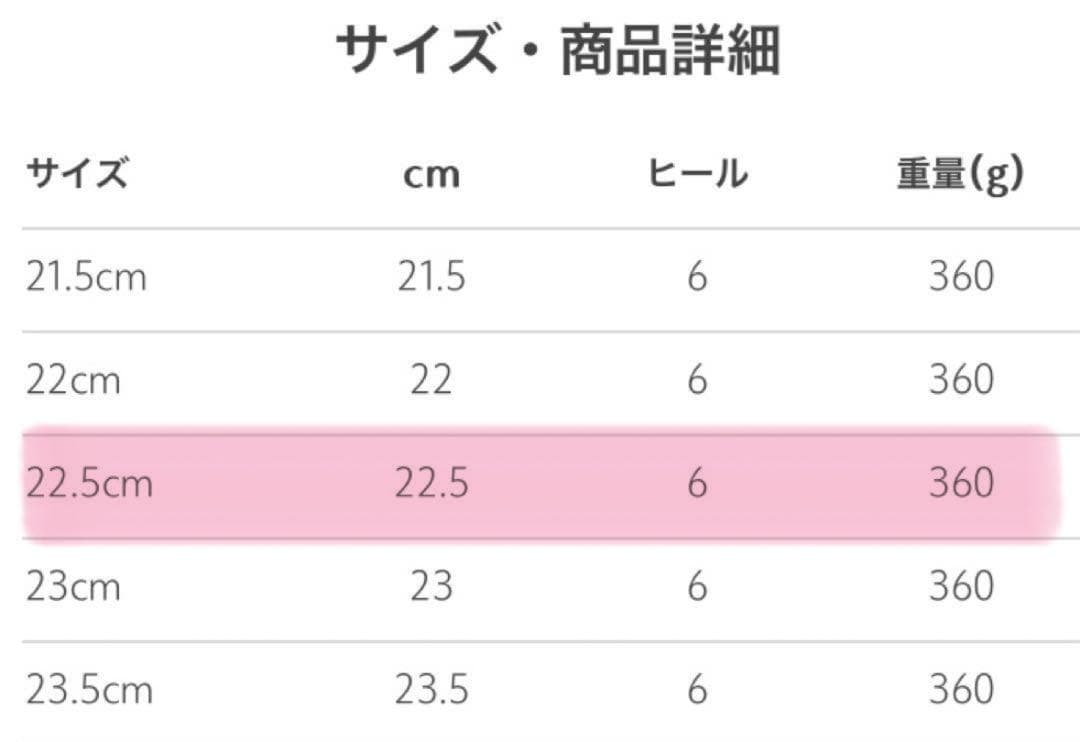Click the 22.5 value in highlighted row

(431, 484)
